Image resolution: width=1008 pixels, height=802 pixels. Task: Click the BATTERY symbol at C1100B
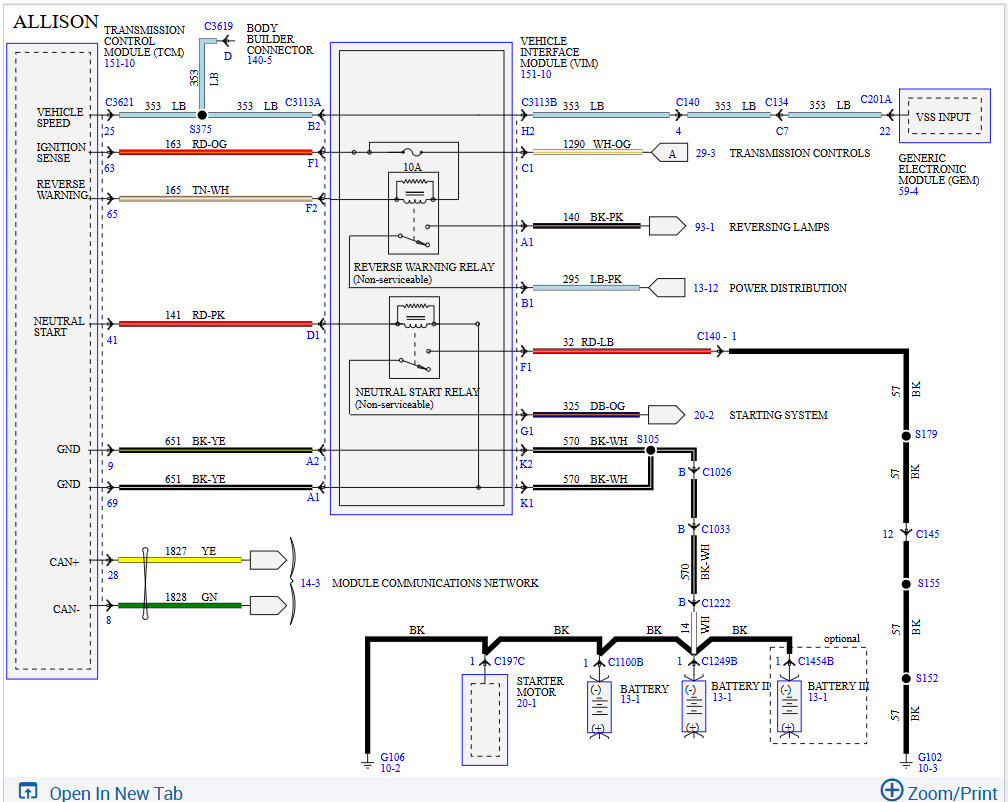click(x=599, y=708)
